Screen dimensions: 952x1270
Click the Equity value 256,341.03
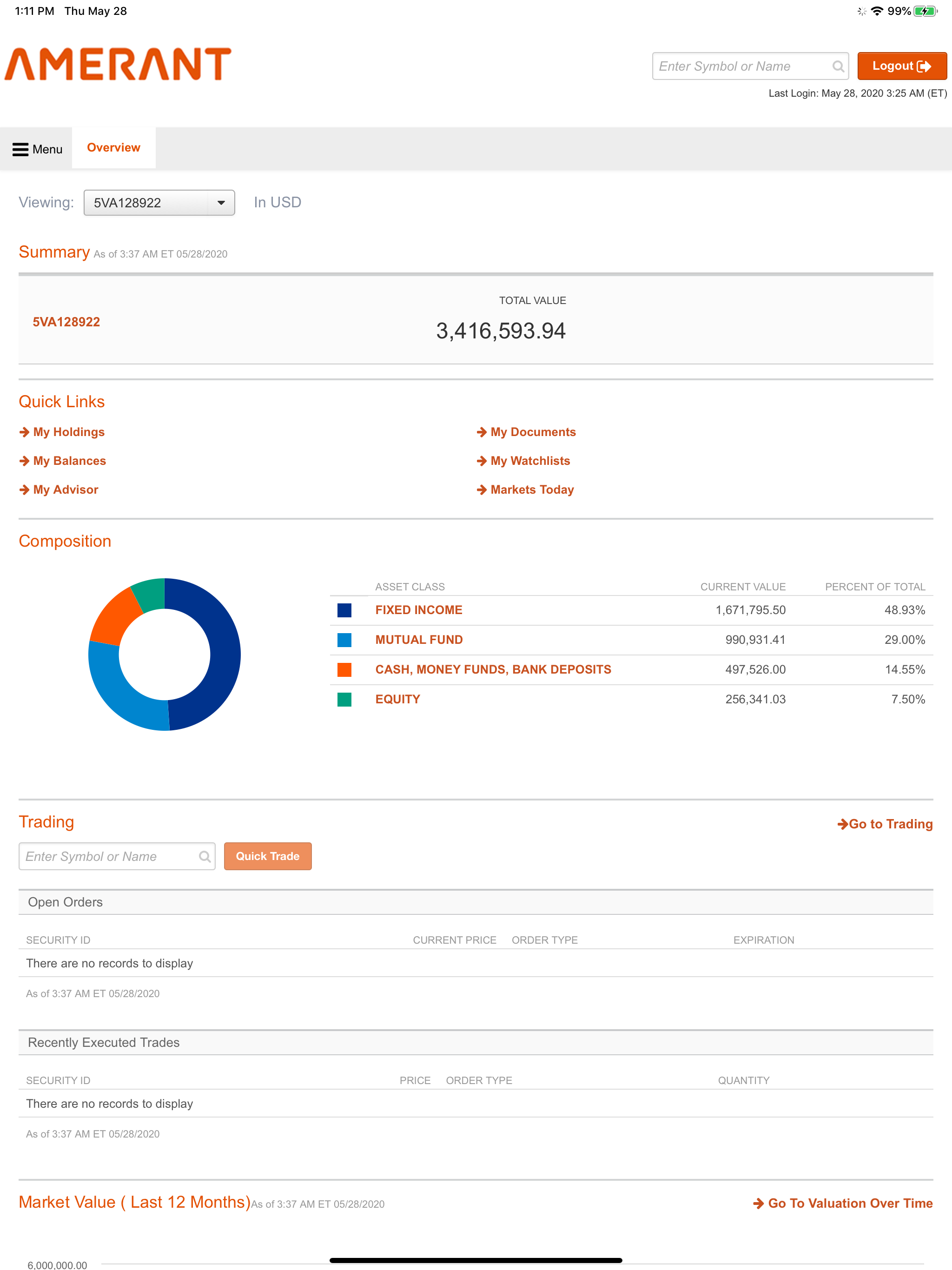(755, 700)
